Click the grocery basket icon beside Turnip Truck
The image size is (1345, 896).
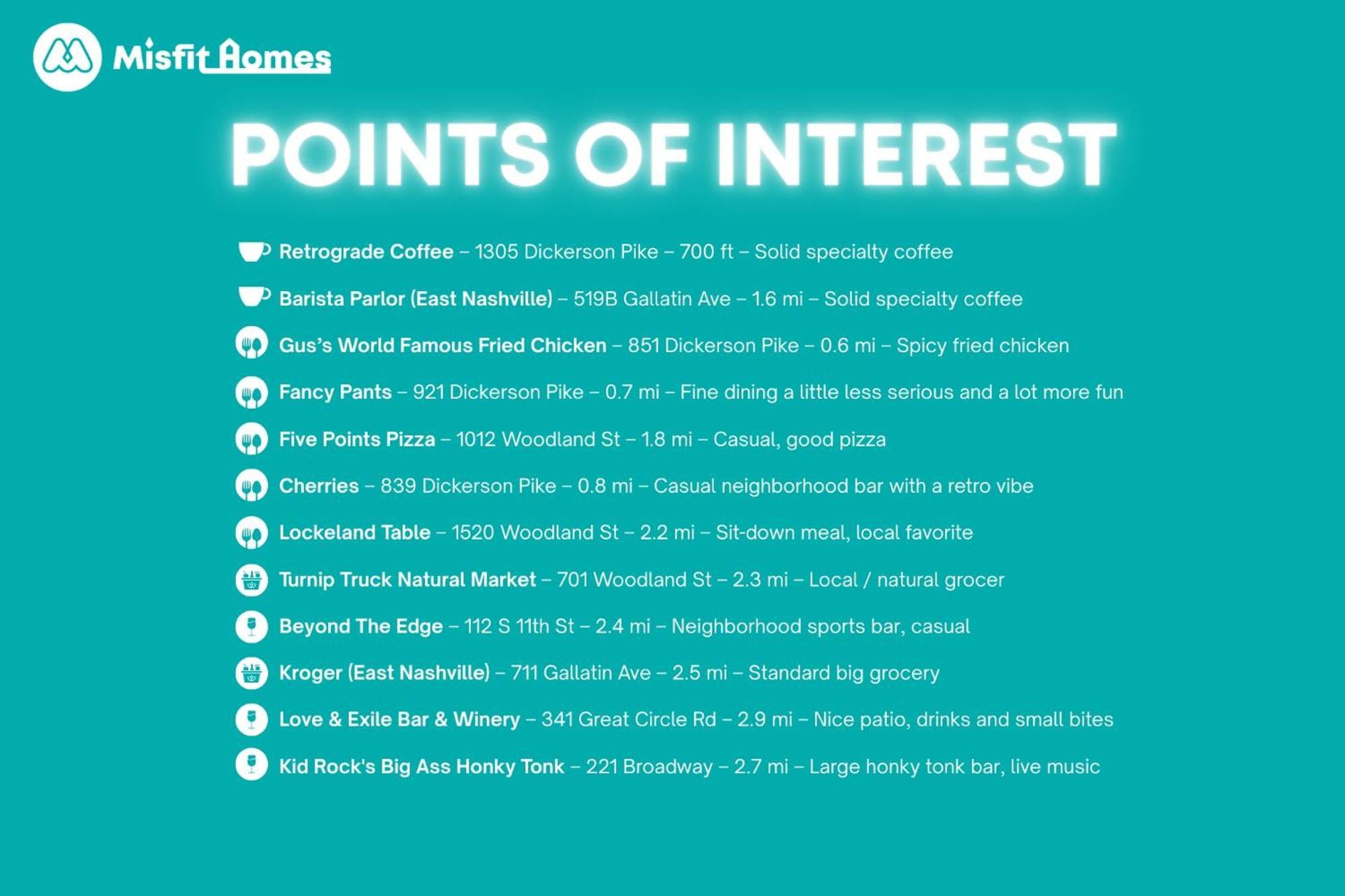(x=252, y=579)
